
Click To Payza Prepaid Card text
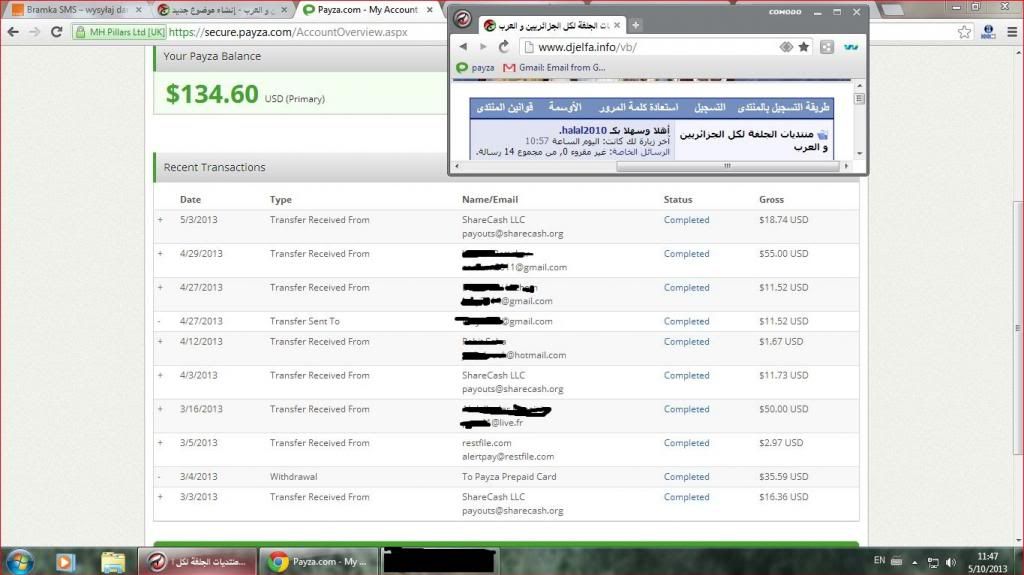click(x=509, y=477)
